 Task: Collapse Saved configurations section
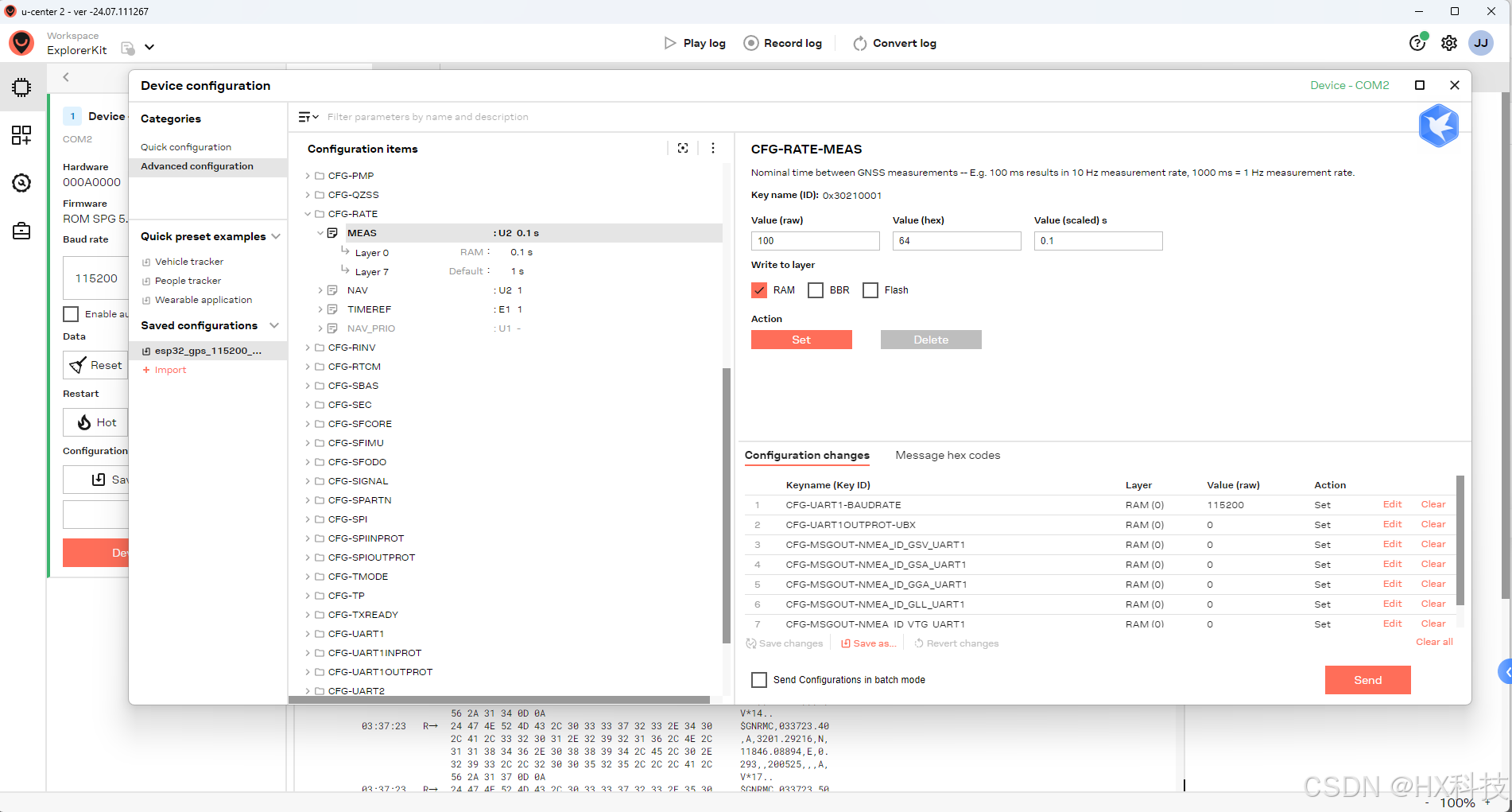coord(275,325)
